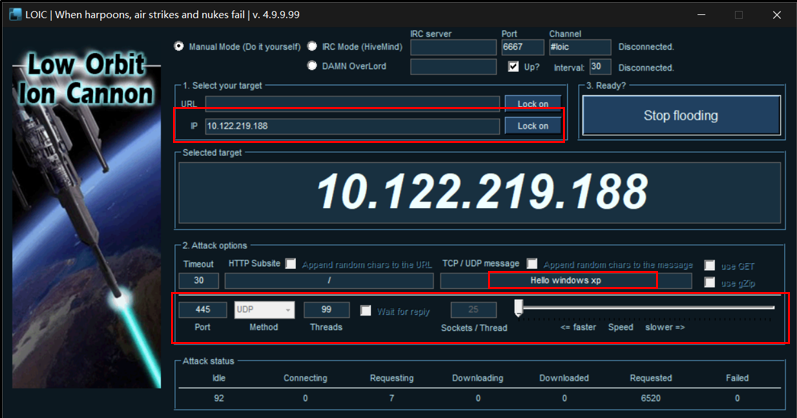Choose the DAMN OverLord radio option
Image resolution: width=797 pixels, height=418 pixels.
pos(312,66)
